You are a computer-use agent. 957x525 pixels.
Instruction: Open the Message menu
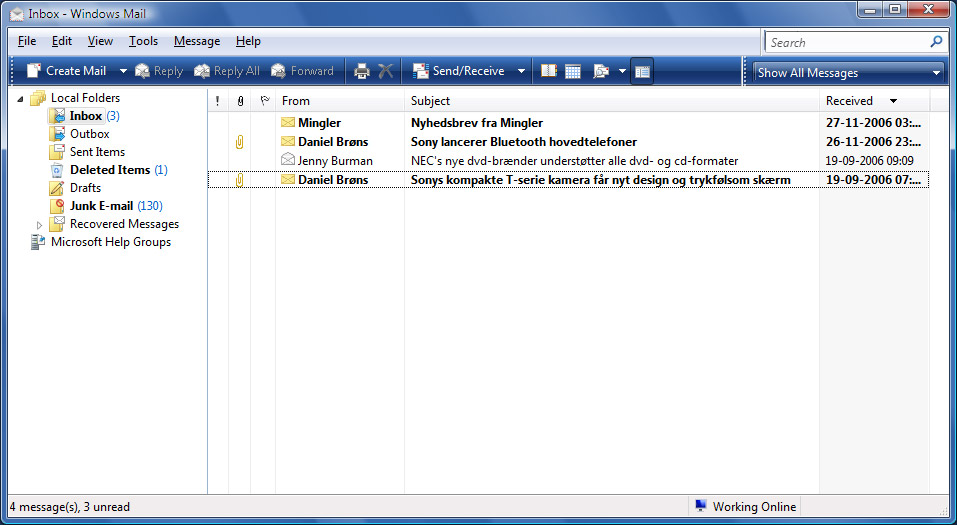pyautogui.click(x=197, y=41)
